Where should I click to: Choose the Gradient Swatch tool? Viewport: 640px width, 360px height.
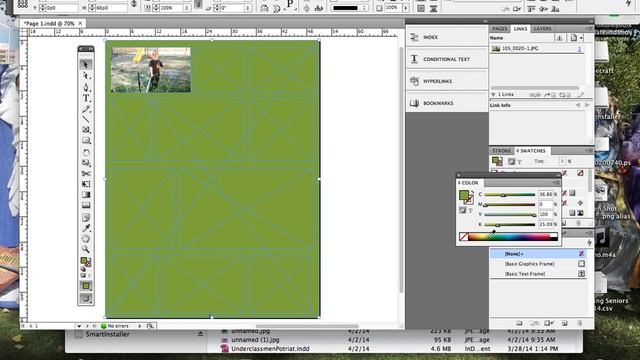[x=86, y=195]
